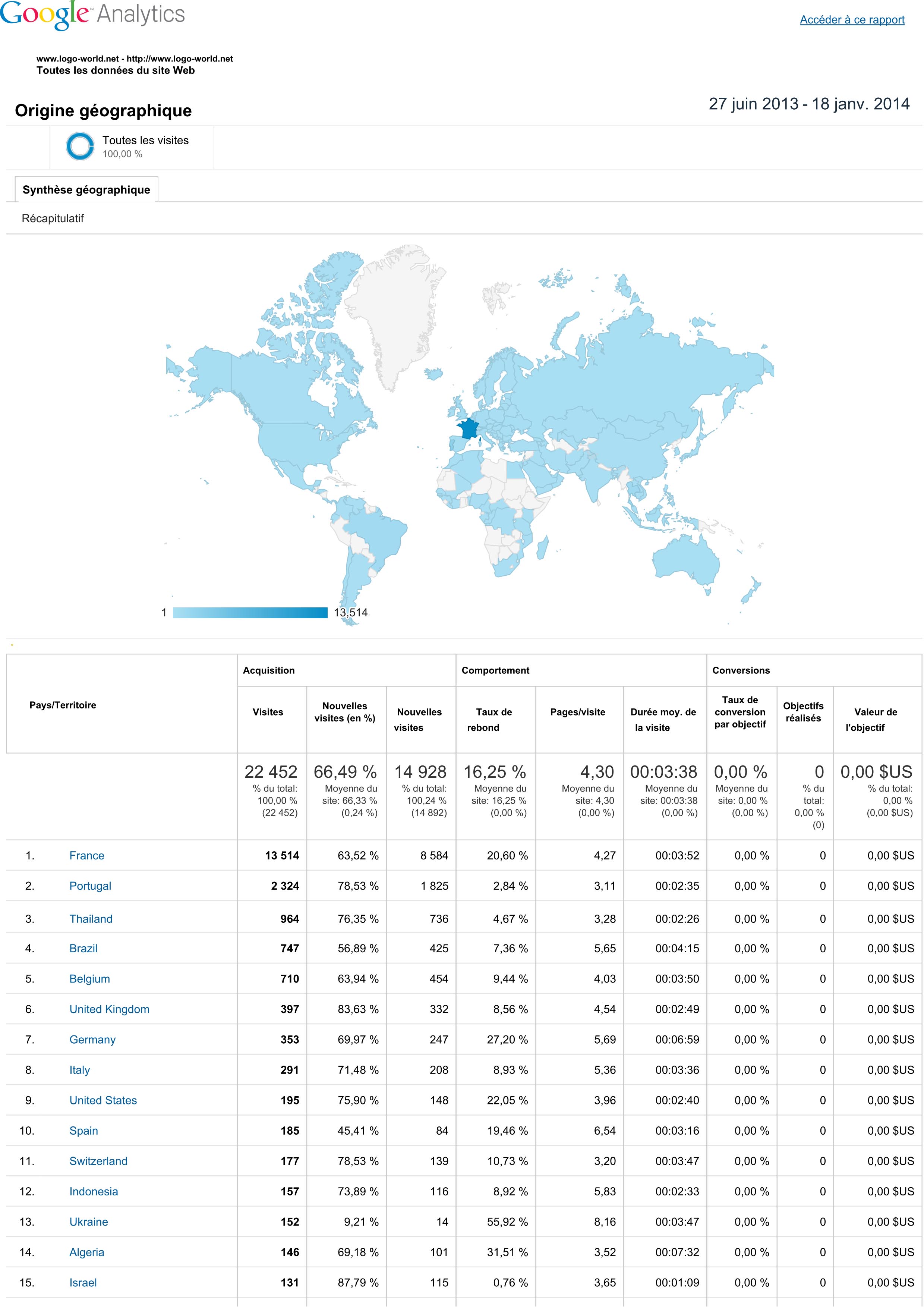The image size is (924, 1308).
Task: Open the United States country link
Action: (103, 1100)
